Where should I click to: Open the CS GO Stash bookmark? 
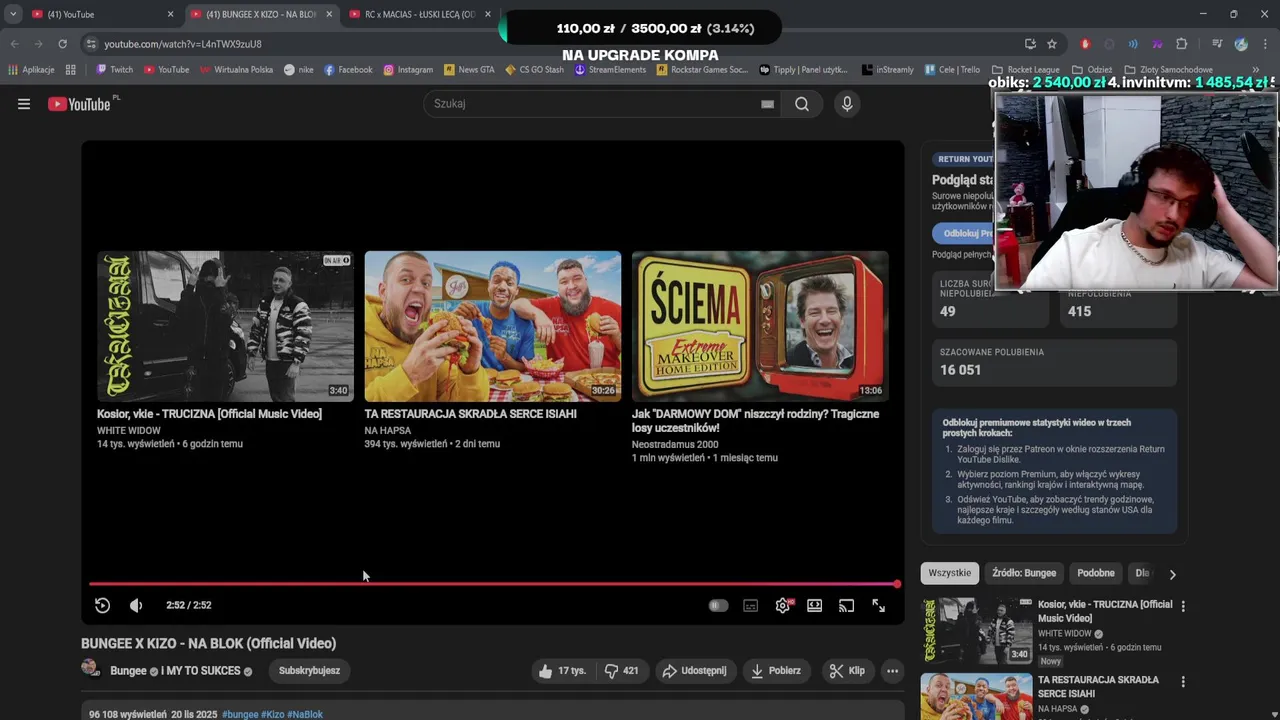tap(535, 70)
